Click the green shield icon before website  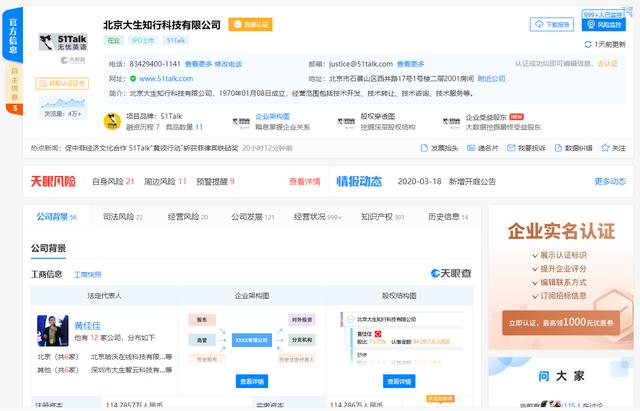click(133, 78)
